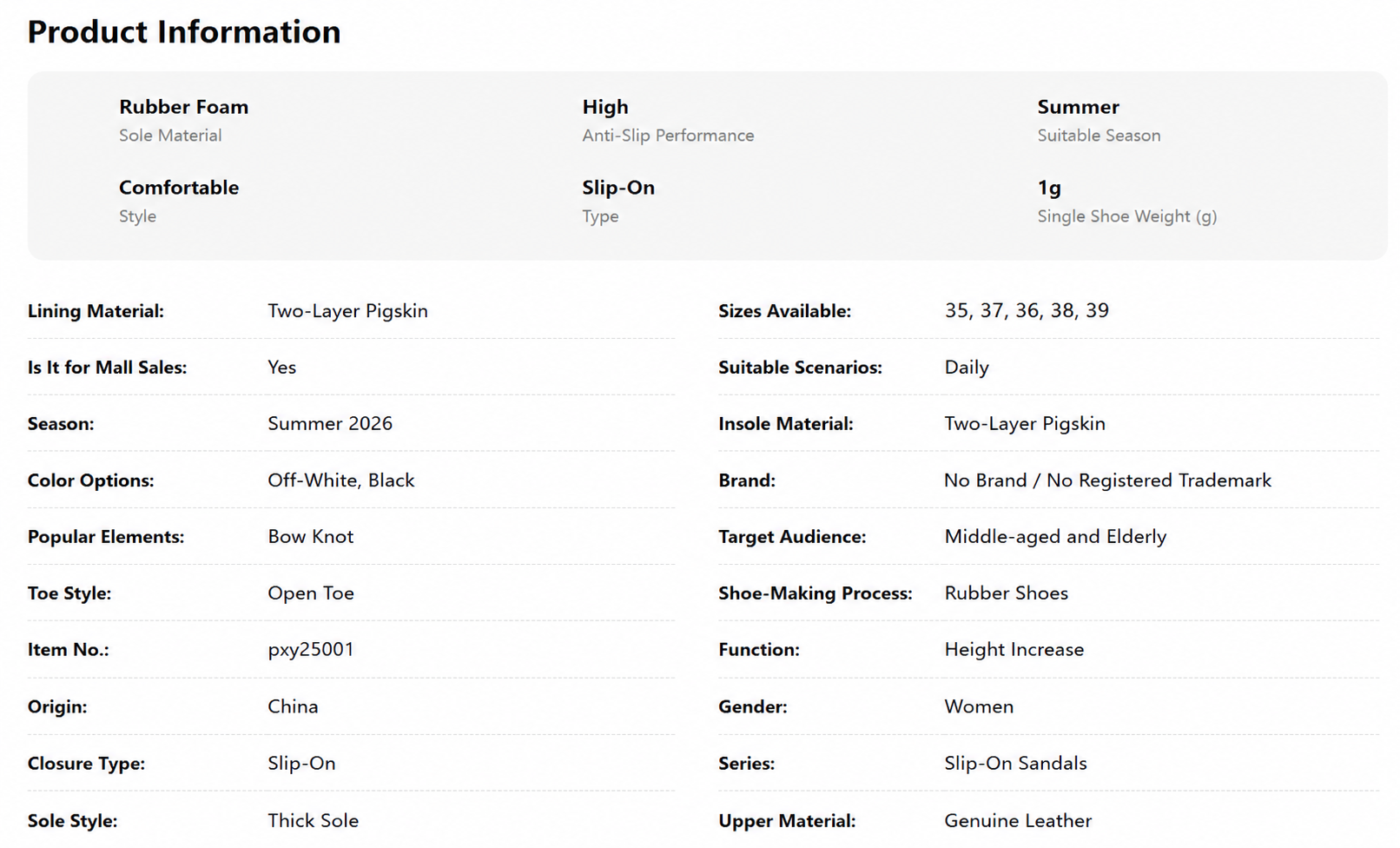1400x848 pixels.
Task: Click the Summer suitable season value
Action: point(1078,107)
